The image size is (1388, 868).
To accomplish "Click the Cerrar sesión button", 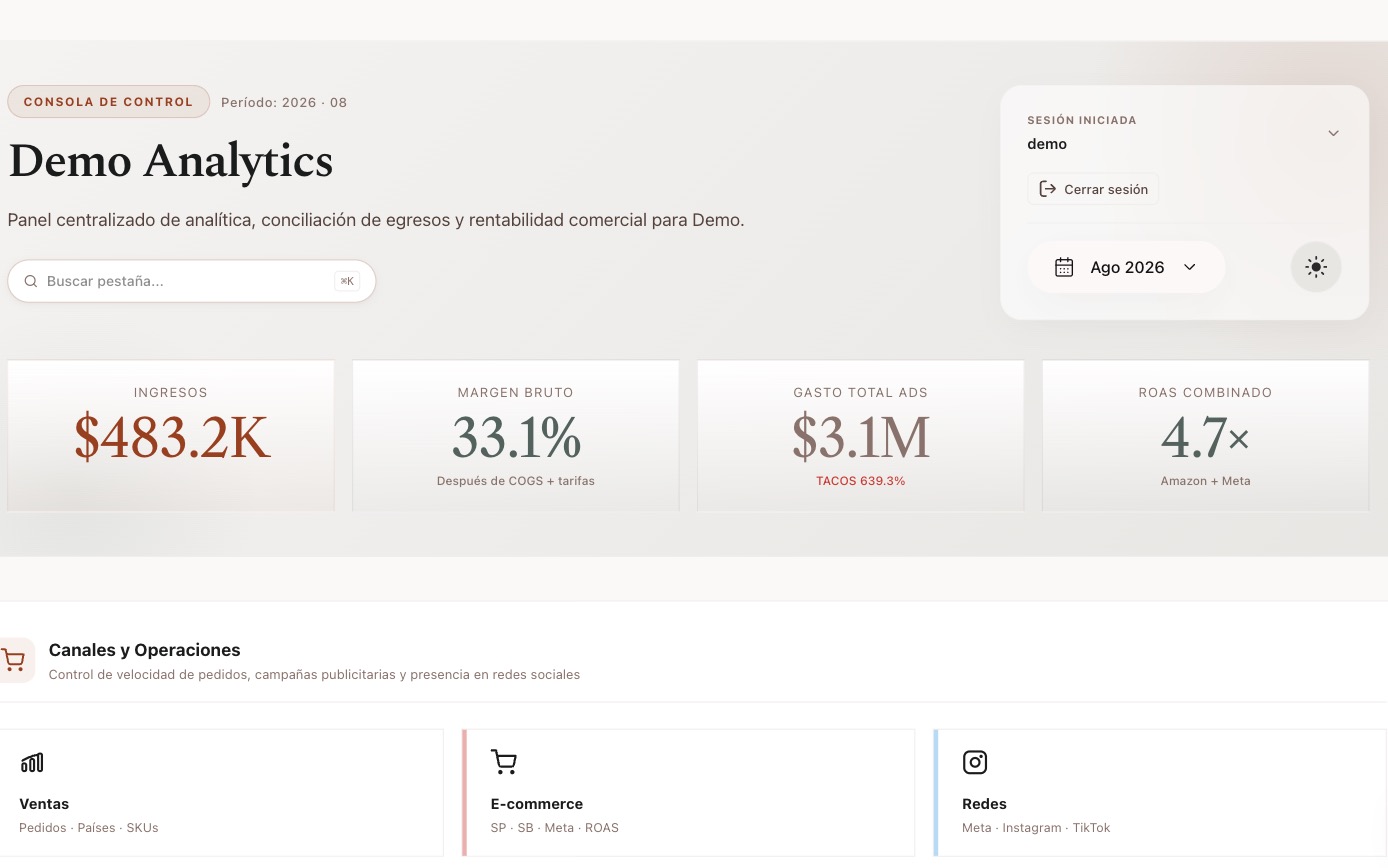I will (x=1093, y=189).
